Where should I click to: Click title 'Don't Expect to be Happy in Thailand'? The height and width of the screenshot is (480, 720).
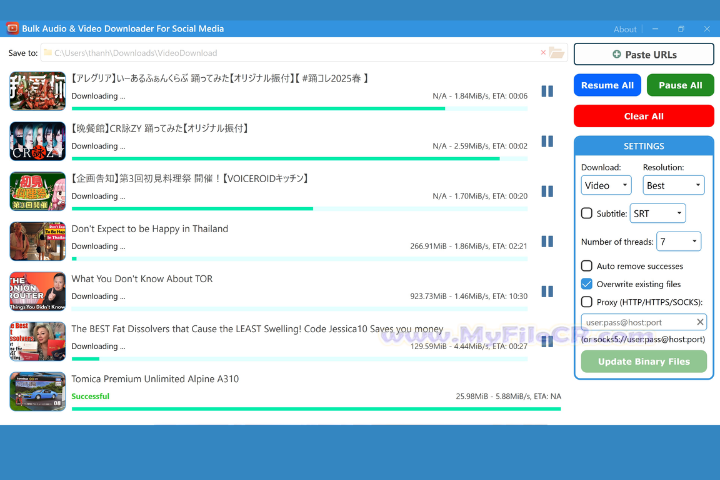click(150, 229)
